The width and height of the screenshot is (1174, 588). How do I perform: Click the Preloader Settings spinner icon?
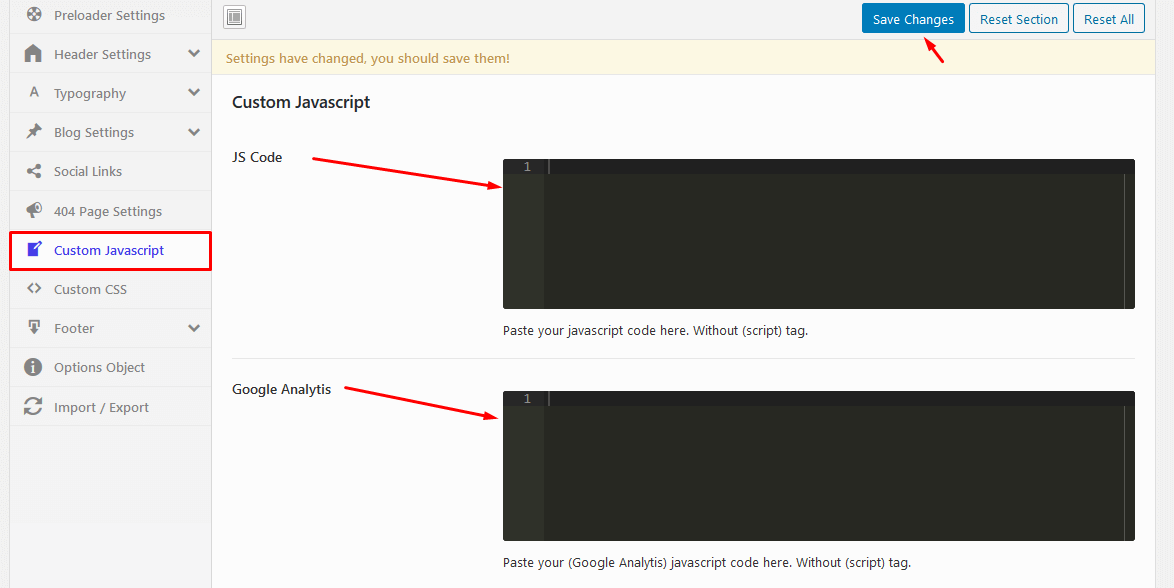click(x=34, y=15)
